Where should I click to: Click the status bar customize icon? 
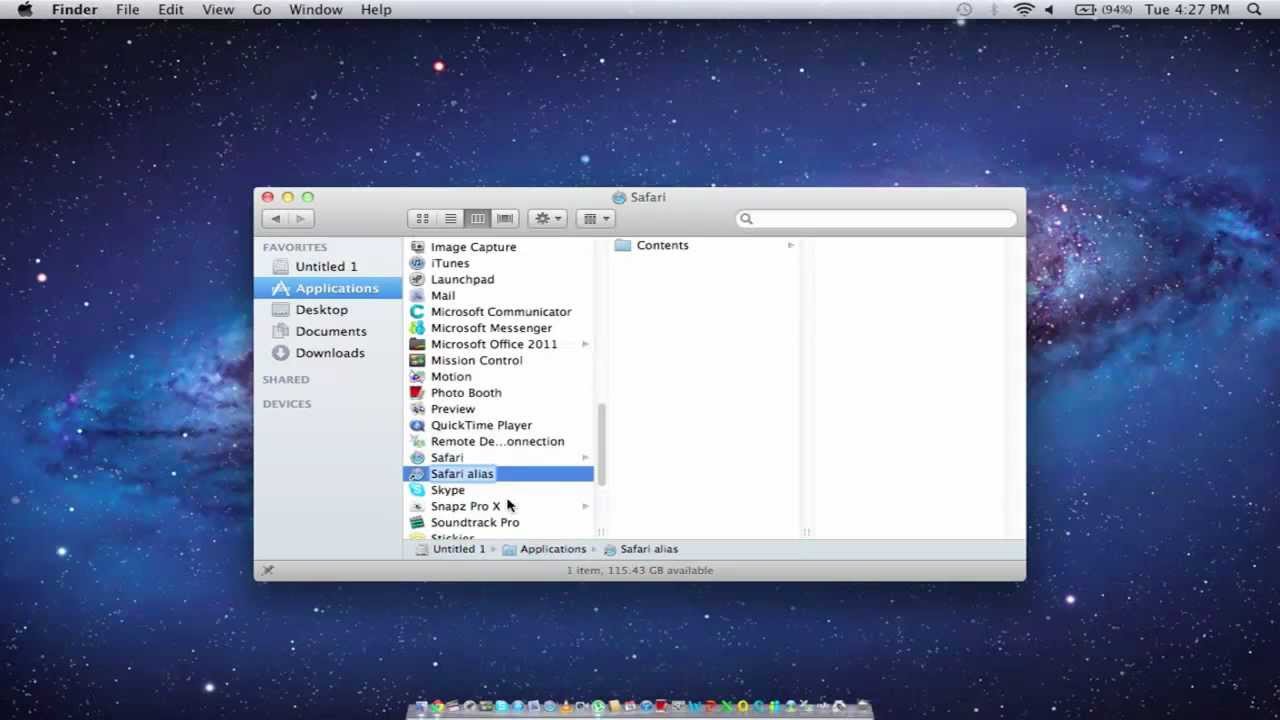tap(267, 570)
